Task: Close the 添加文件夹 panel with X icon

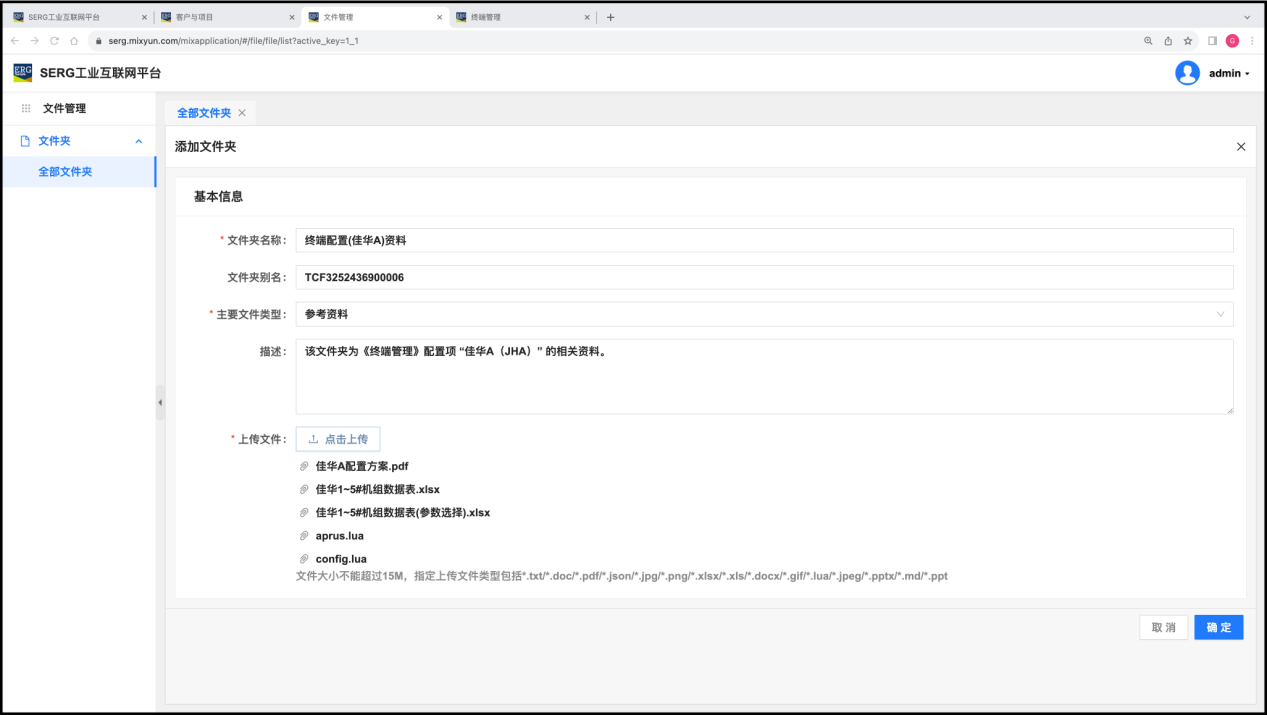Action: (x=1241, y=147)
